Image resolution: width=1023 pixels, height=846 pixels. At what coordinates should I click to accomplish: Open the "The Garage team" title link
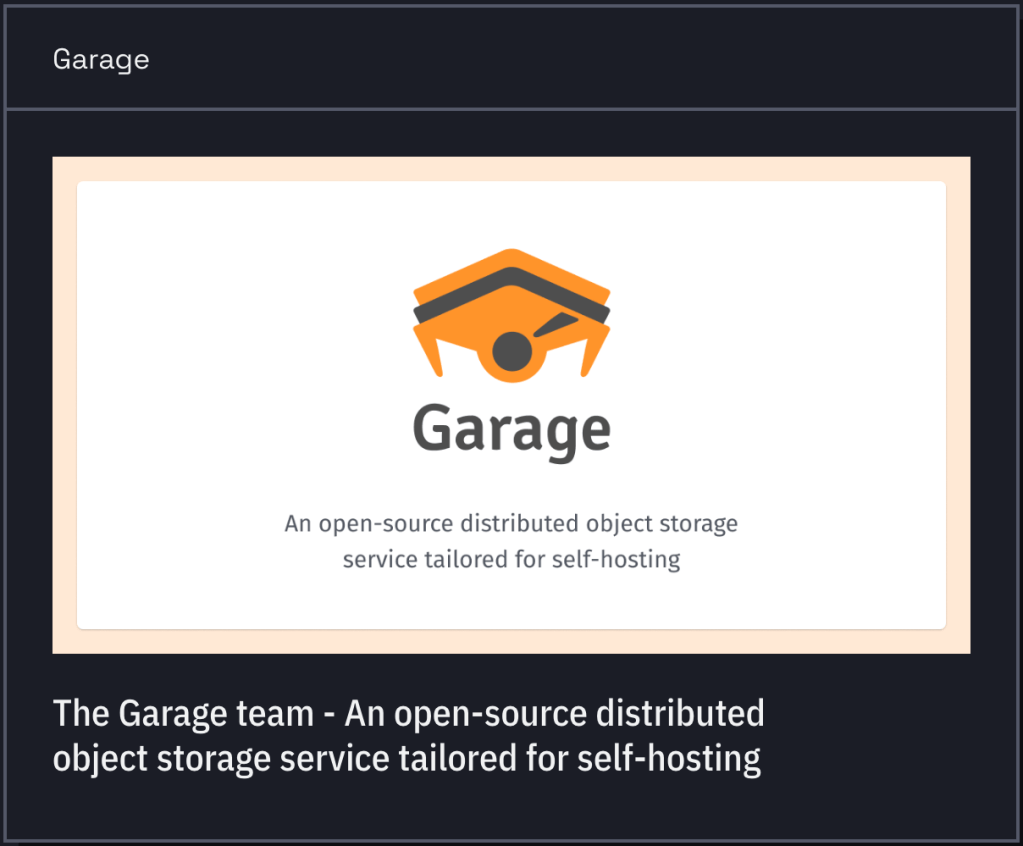tap(182, 714)
